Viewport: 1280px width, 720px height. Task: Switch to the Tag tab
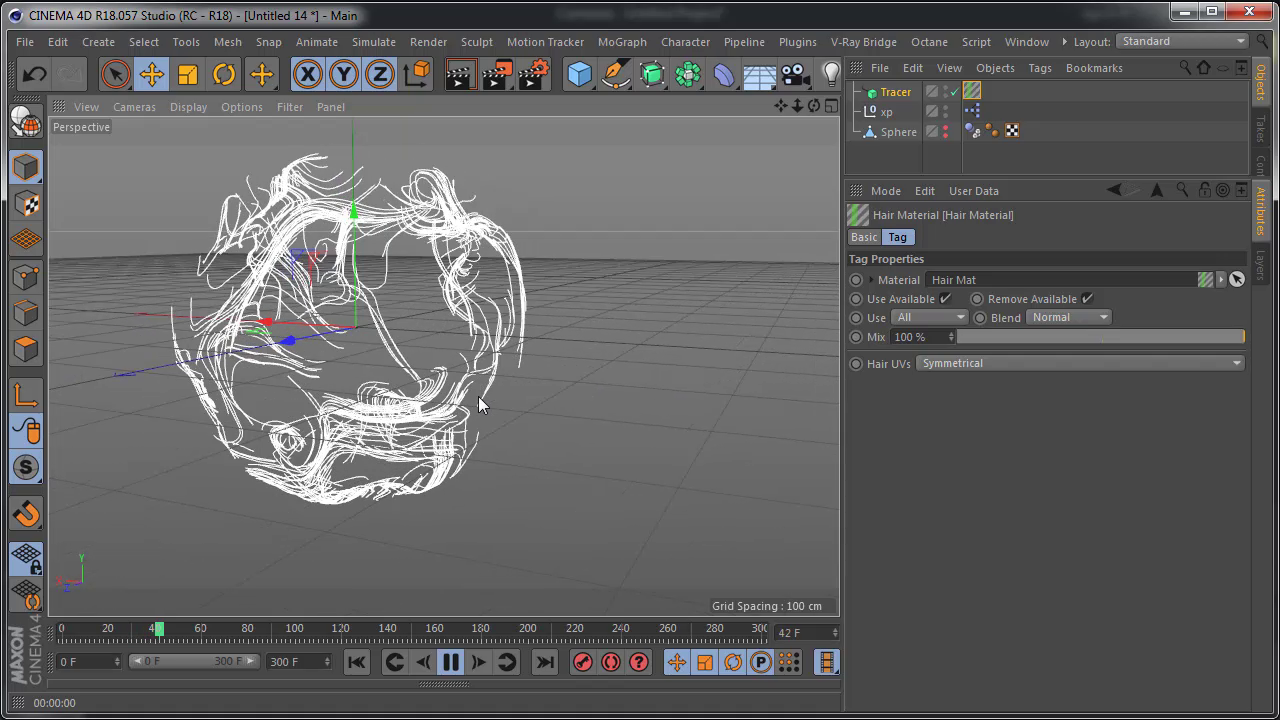pos(897,237)
